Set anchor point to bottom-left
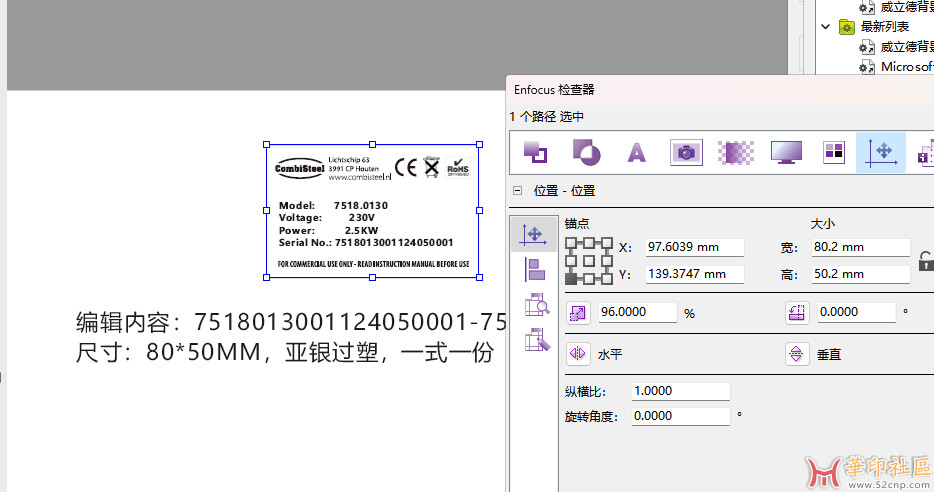 click(x=571, y=278)
